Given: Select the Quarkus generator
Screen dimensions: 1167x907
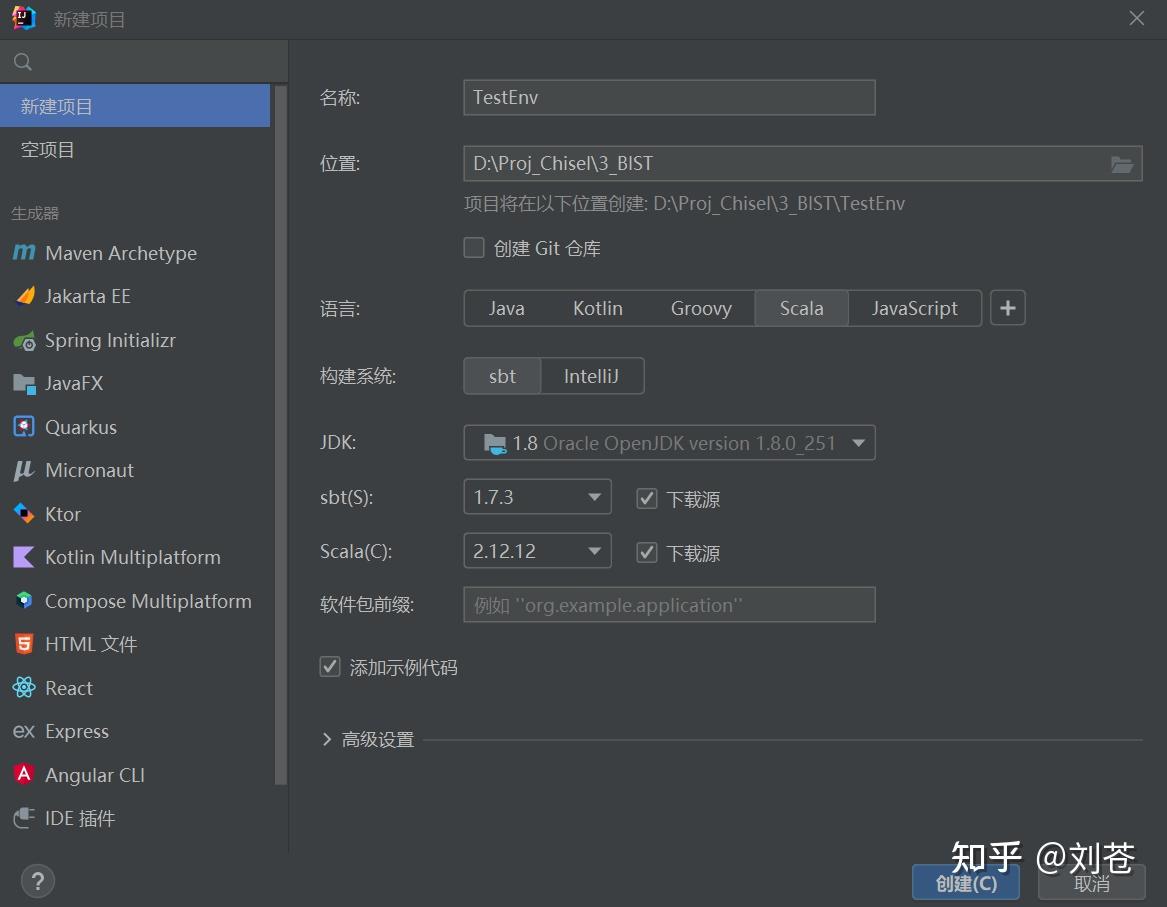Looking at the screenshot, I should [x=80, y=427].
